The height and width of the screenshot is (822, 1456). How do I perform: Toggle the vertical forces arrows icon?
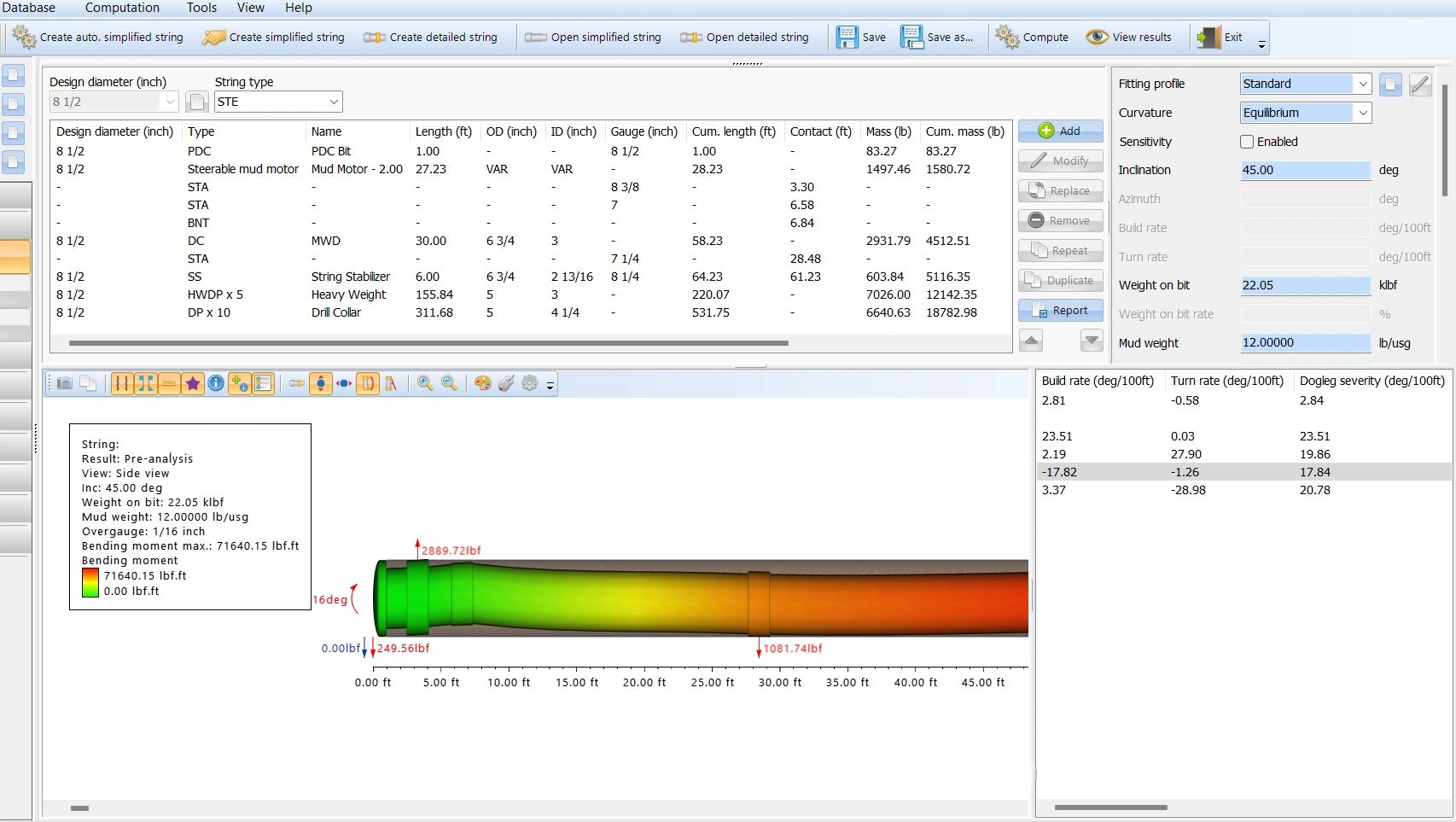coord(321,383)
